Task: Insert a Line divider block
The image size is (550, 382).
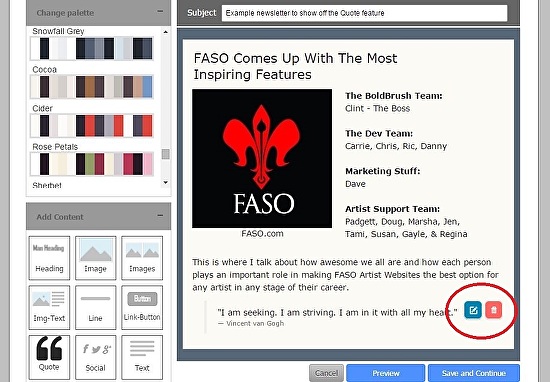Action: 95,307
